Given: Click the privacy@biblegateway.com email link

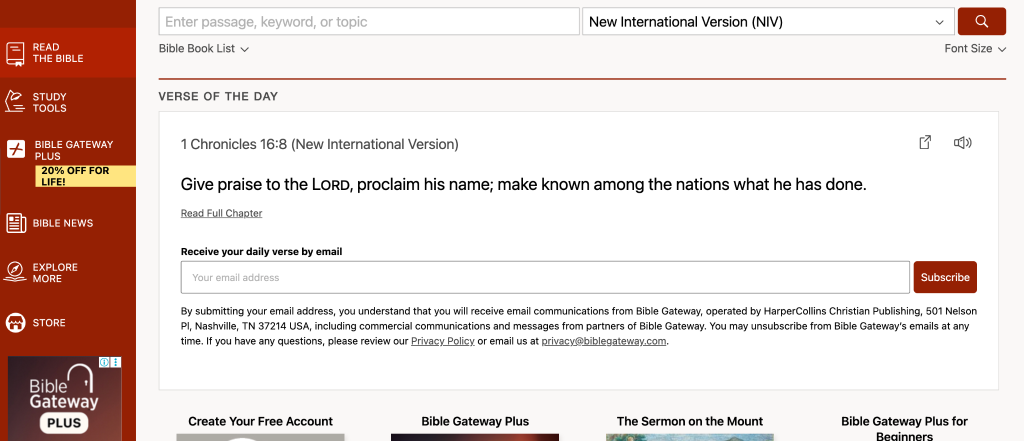Looking at the screenshot, I should pos(603,341).
